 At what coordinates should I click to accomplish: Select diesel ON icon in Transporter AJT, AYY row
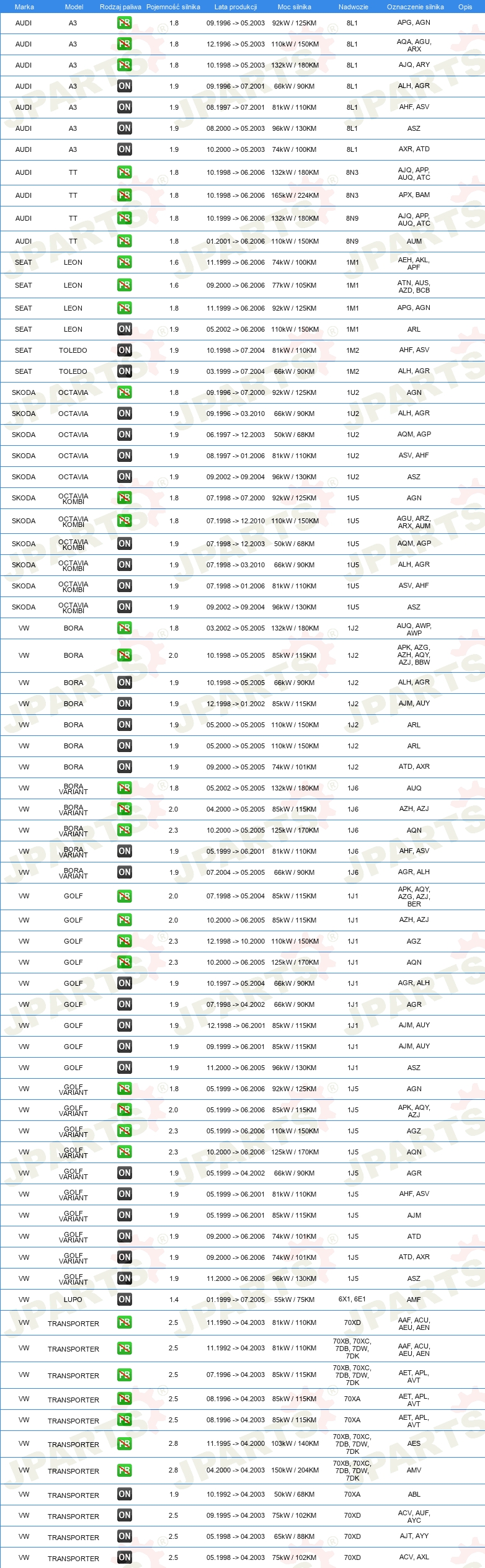(125, 1536)
